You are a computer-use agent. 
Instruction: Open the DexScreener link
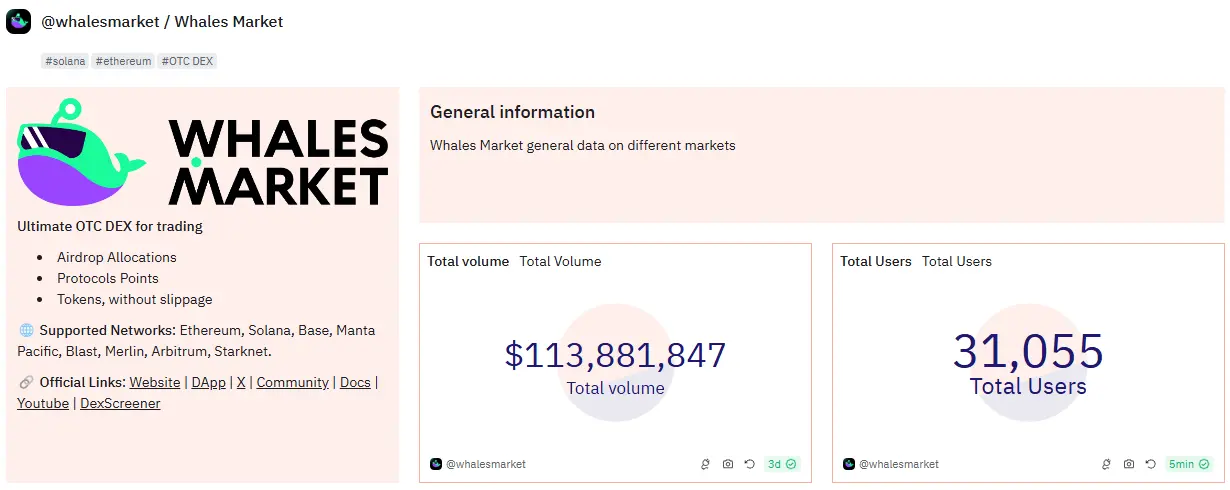tap(120, 403)
